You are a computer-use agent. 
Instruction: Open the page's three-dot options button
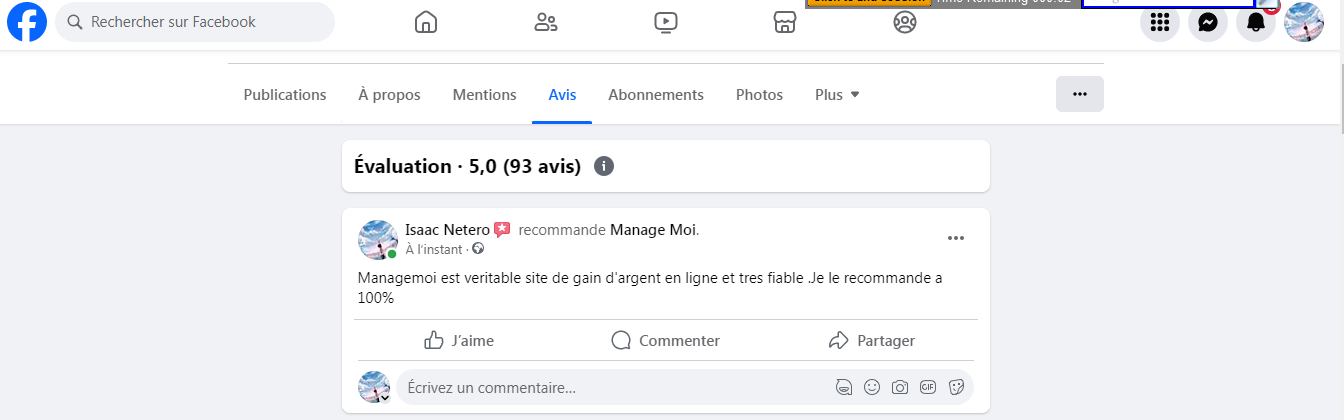(x=1080, y=94)
